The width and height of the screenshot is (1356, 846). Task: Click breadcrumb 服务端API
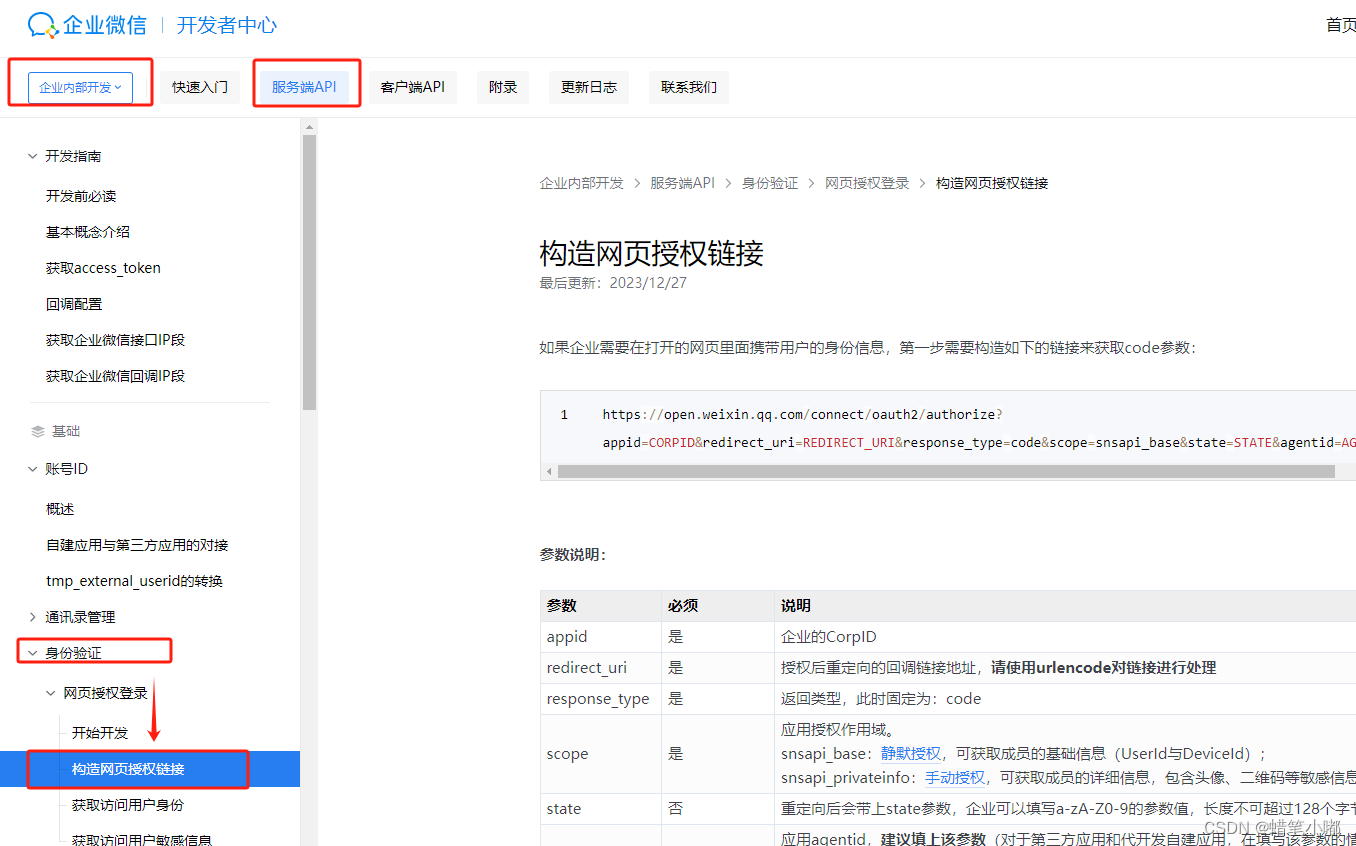tap(683, 183)
